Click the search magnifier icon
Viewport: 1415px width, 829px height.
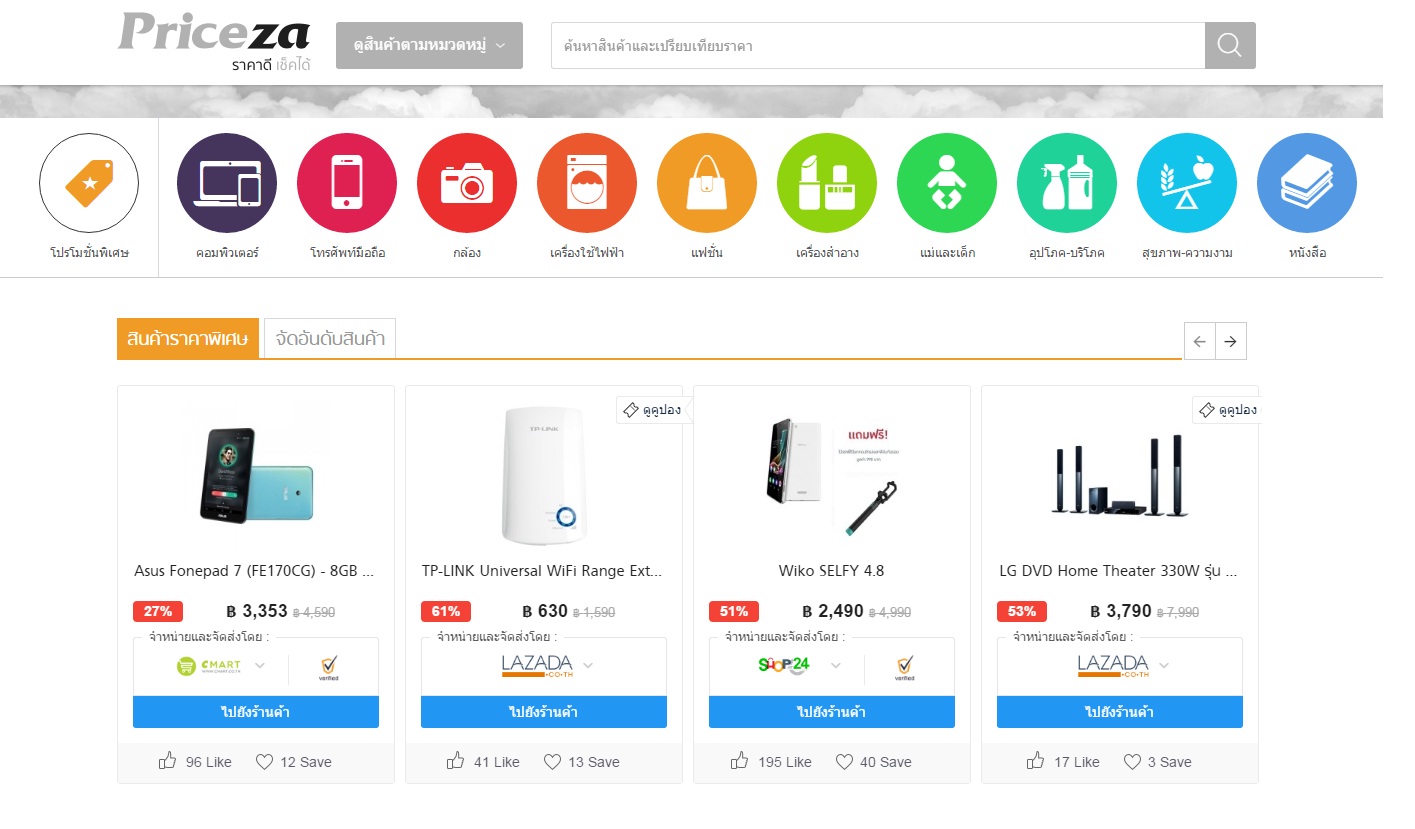[1229, 45]
